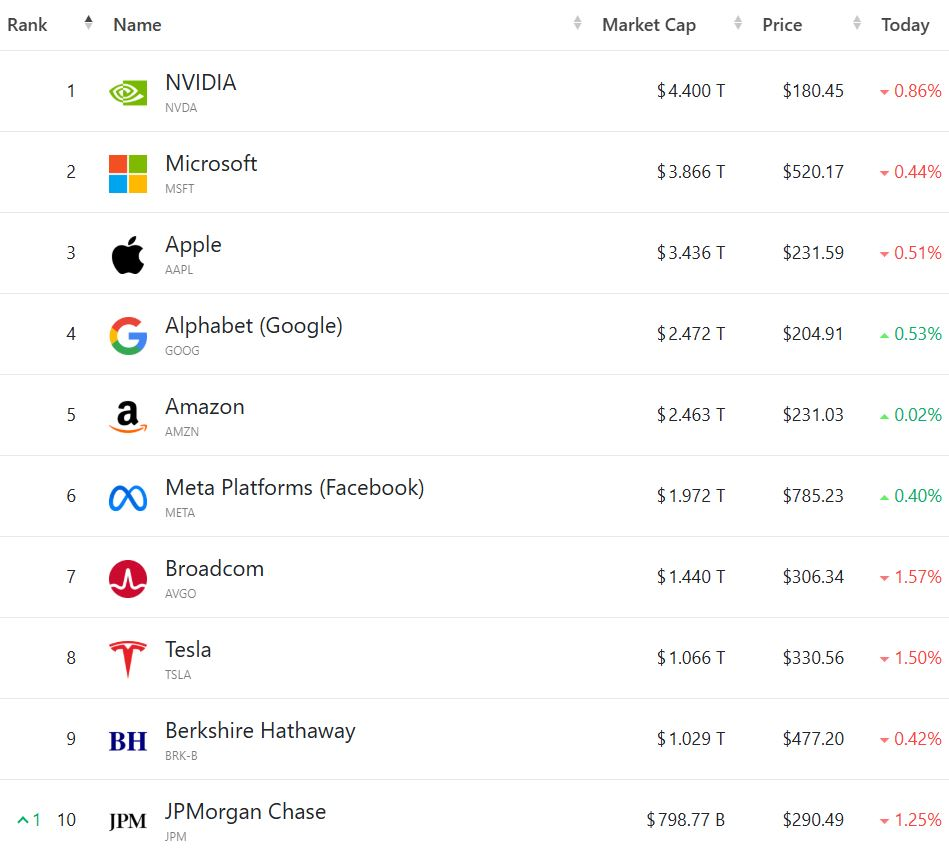Open the Meta Platforms (Facebook) link

(295, 488)
